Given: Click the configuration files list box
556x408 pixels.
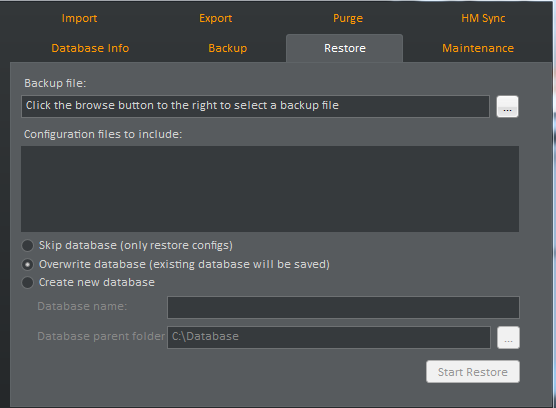Looking at the screenshot, I should point(270,189).
